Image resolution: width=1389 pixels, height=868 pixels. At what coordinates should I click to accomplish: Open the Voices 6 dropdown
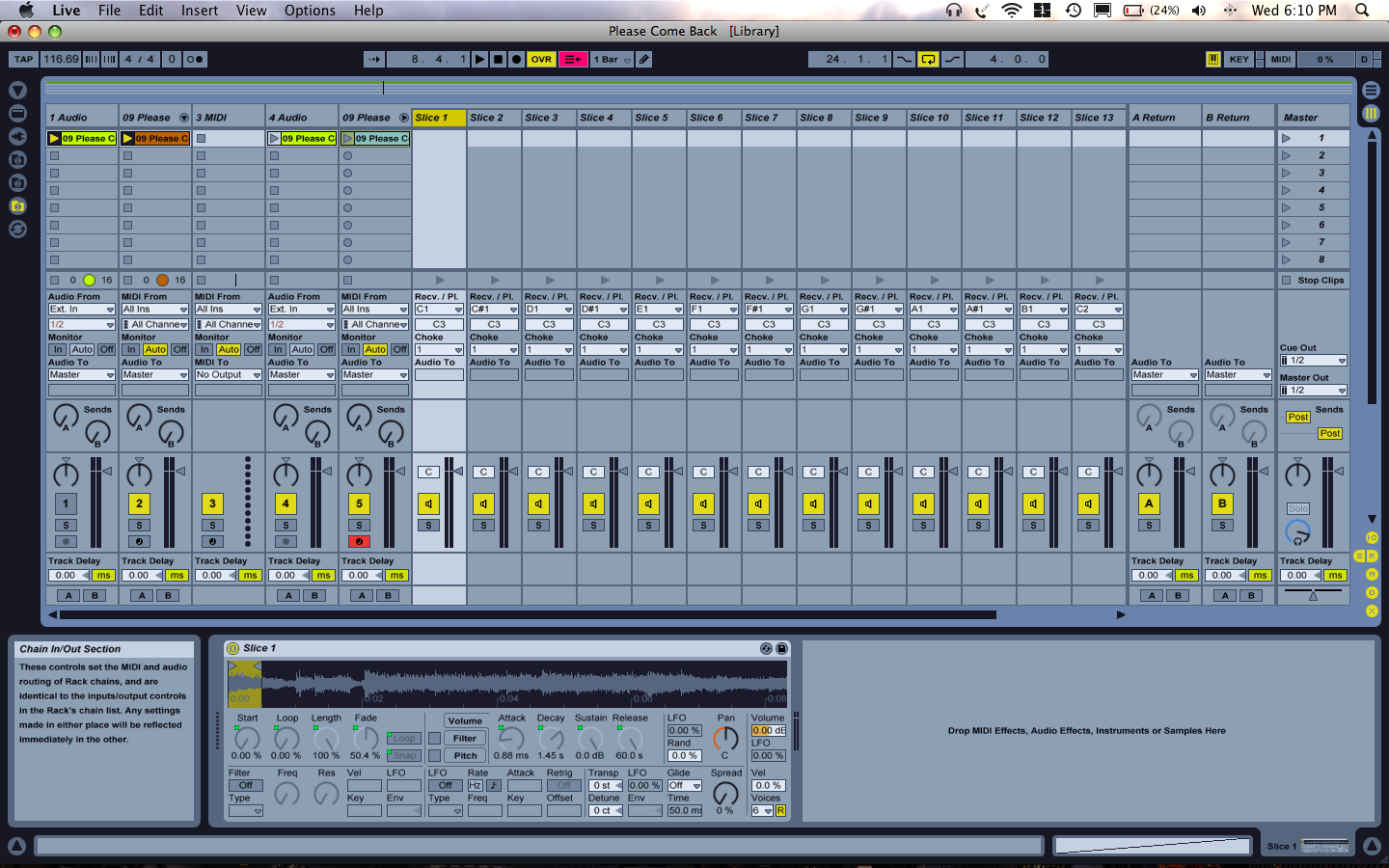click(762, 810)
